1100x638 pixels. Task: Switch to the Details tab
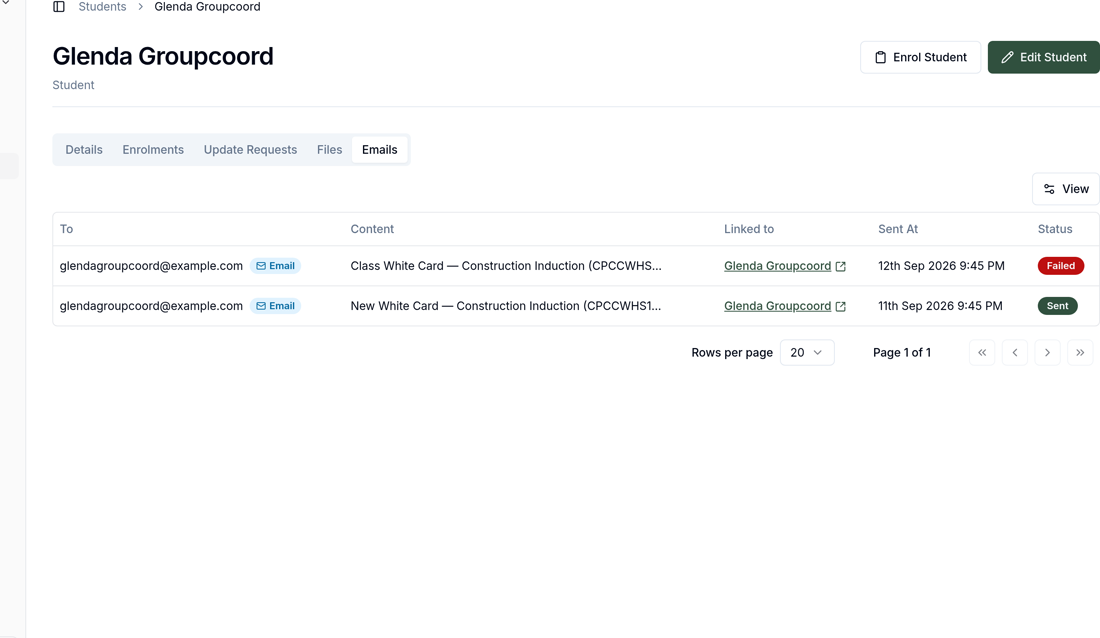[84, 149]
